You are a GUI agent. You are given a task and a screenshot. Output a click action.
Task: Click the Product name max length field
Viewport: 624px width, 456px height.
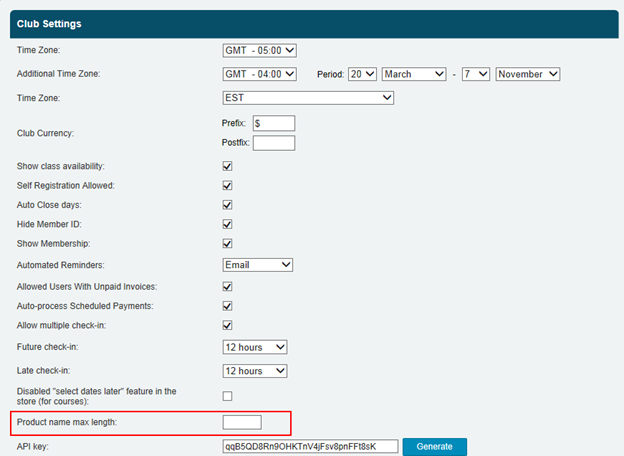242,423
